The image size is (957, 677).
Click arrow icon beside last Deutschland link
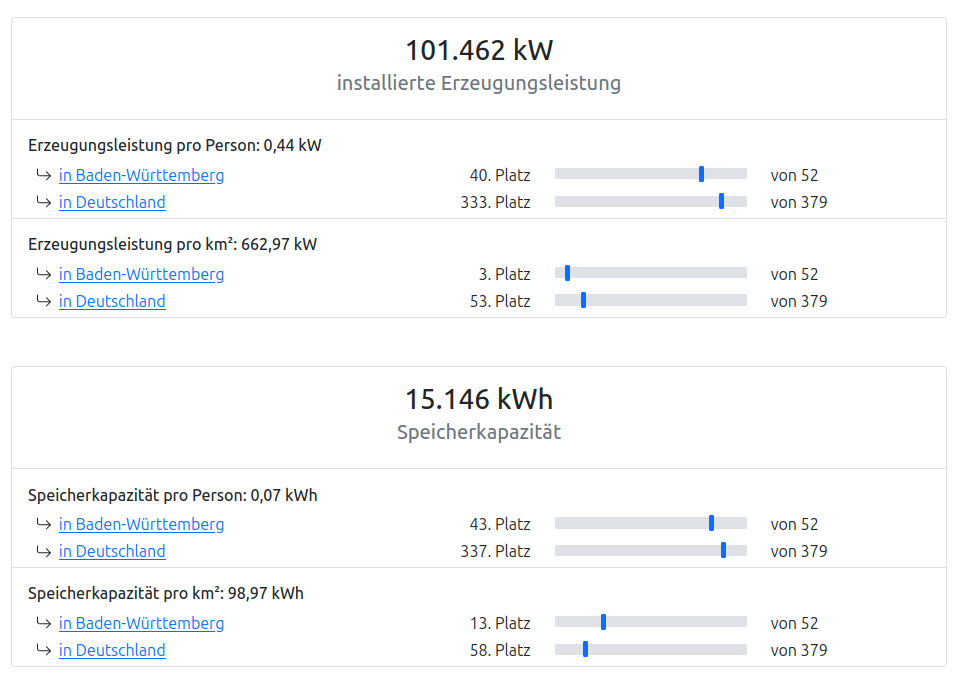[43, 650]
